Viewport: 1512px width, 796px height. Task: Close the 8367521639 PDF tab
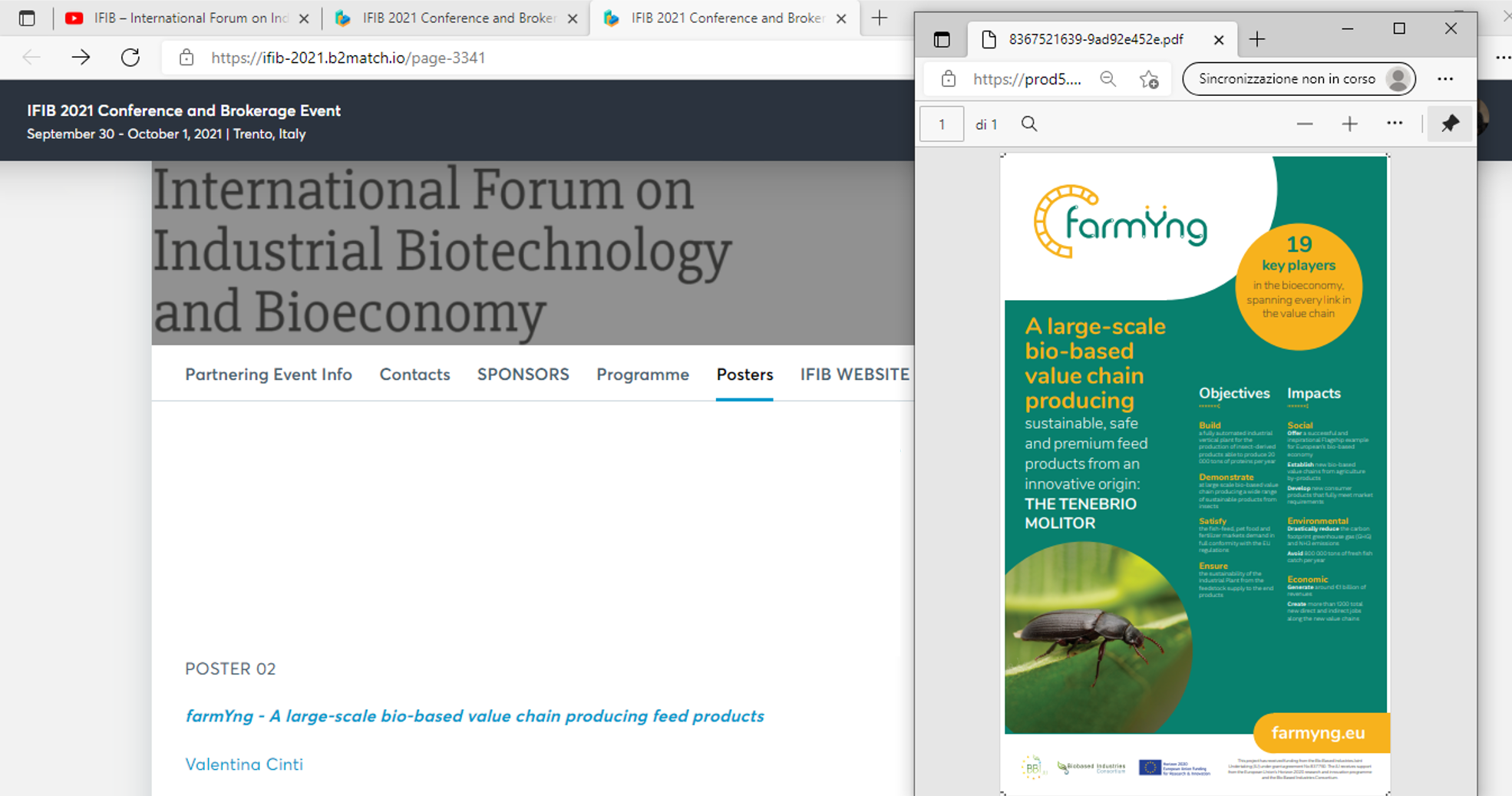(x=1218, y=39)
